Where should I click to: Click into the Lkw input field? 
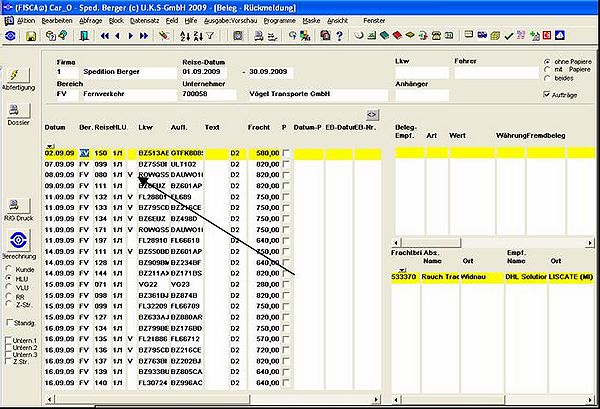422,73
